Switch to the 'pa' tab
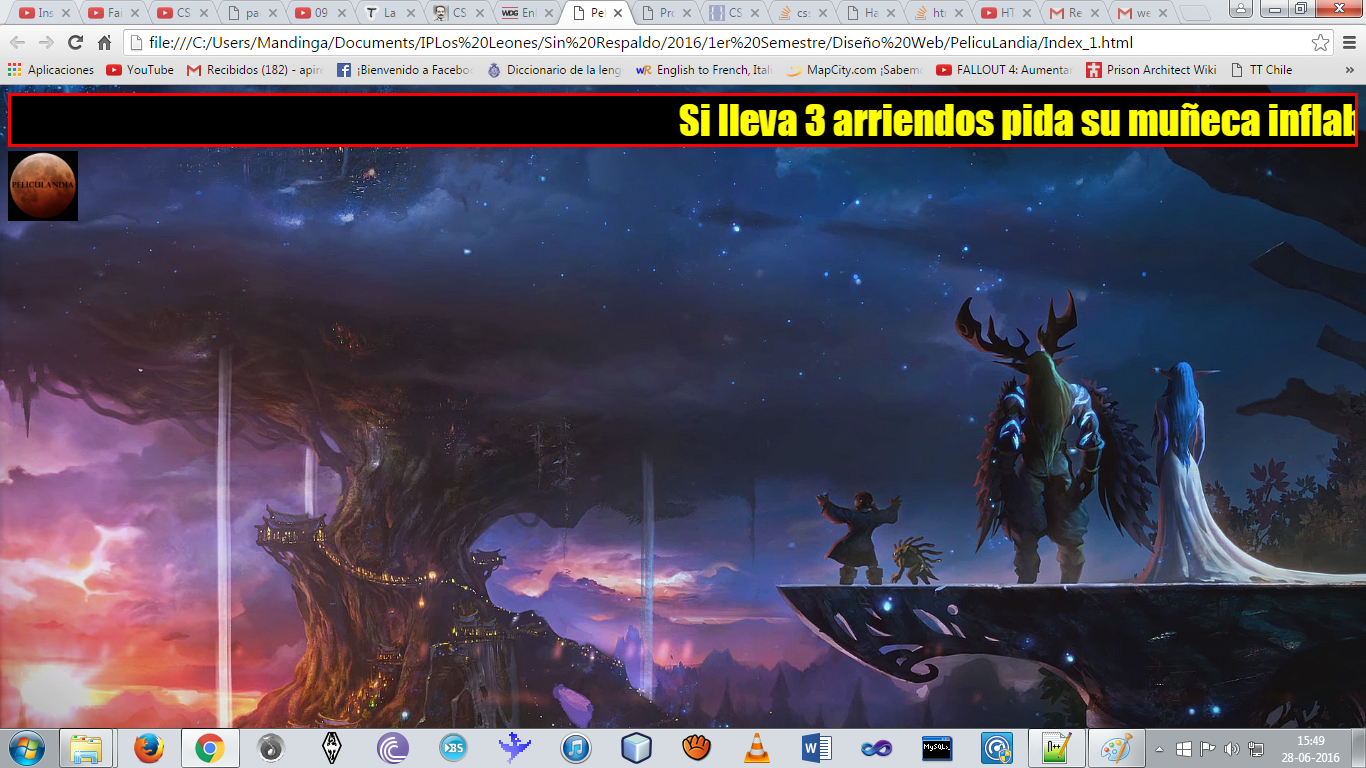Viewport: 1366px width, 768px height. 252,13
